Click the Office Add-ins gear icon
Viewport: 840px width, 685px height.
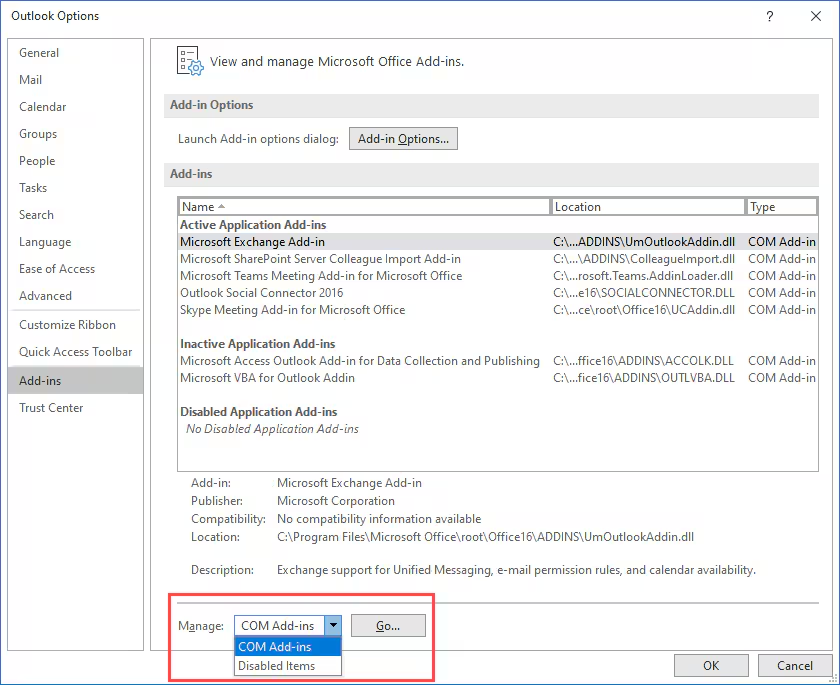(x=189, y=61)
